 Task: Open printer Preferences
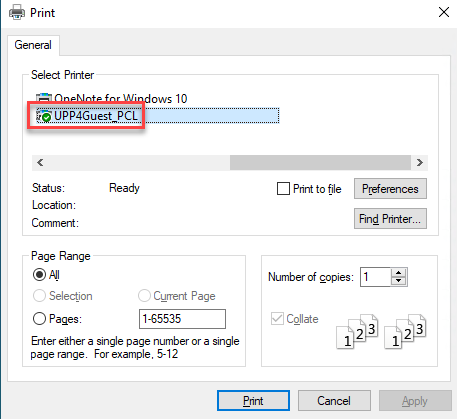[390, 189]
